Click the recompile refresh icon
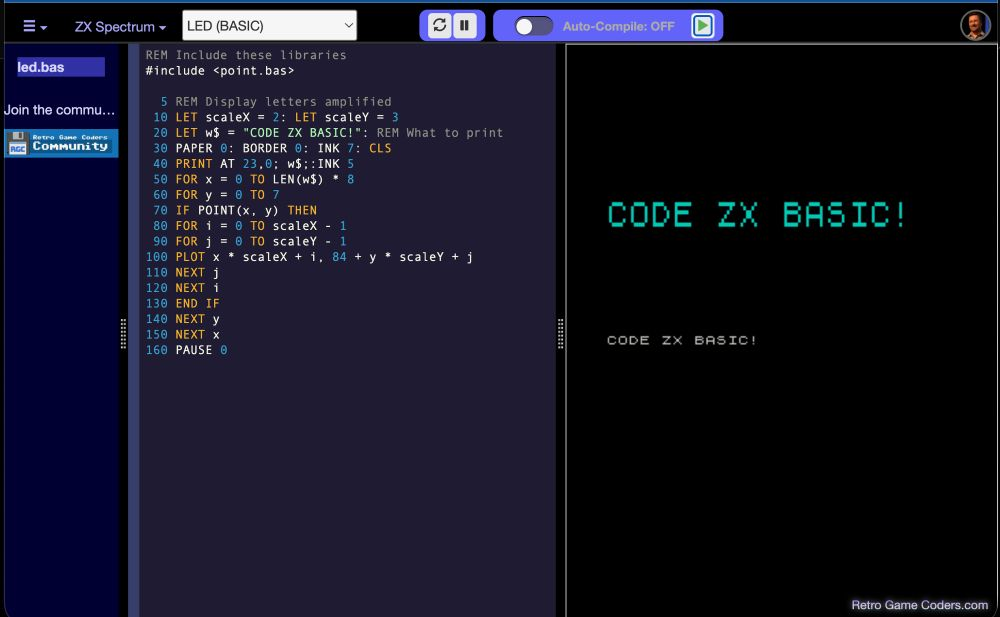The width and height of the screenshot is (1000, 617). click(x=440, y=25)
